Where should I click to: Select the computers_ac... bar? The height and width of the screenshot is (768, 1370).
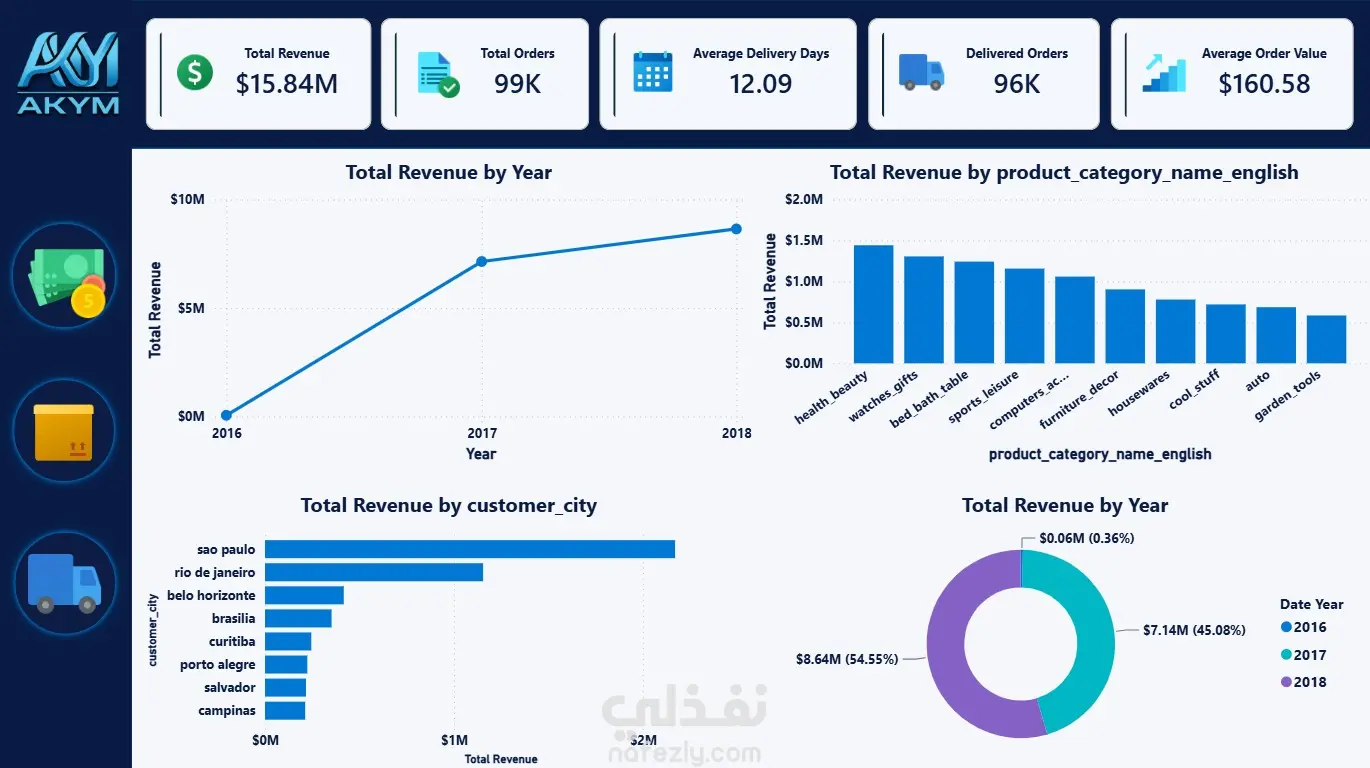(x=1075, y=320)
